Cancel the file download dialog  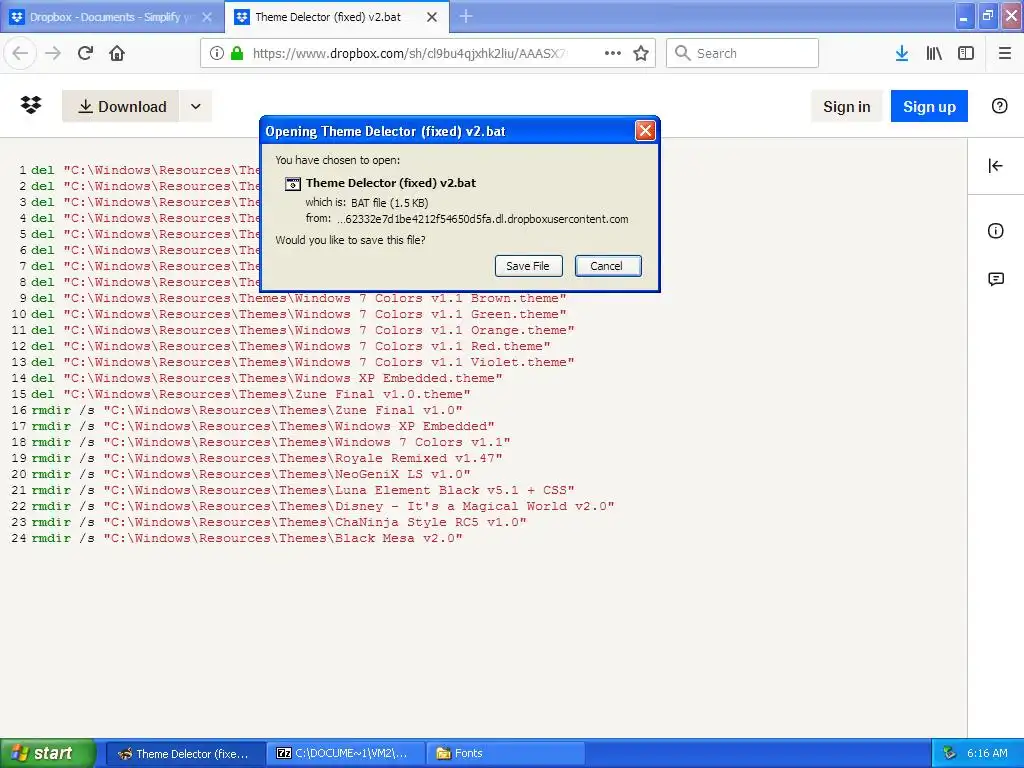[608, 266]
